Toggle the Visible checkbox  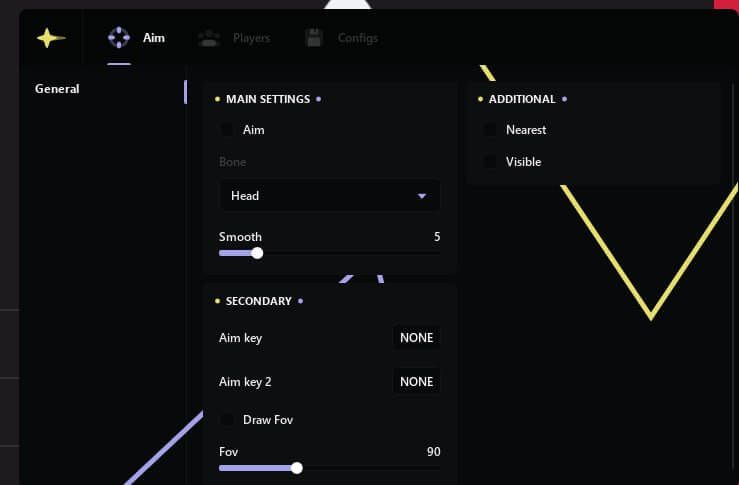(x=490, y=162)
